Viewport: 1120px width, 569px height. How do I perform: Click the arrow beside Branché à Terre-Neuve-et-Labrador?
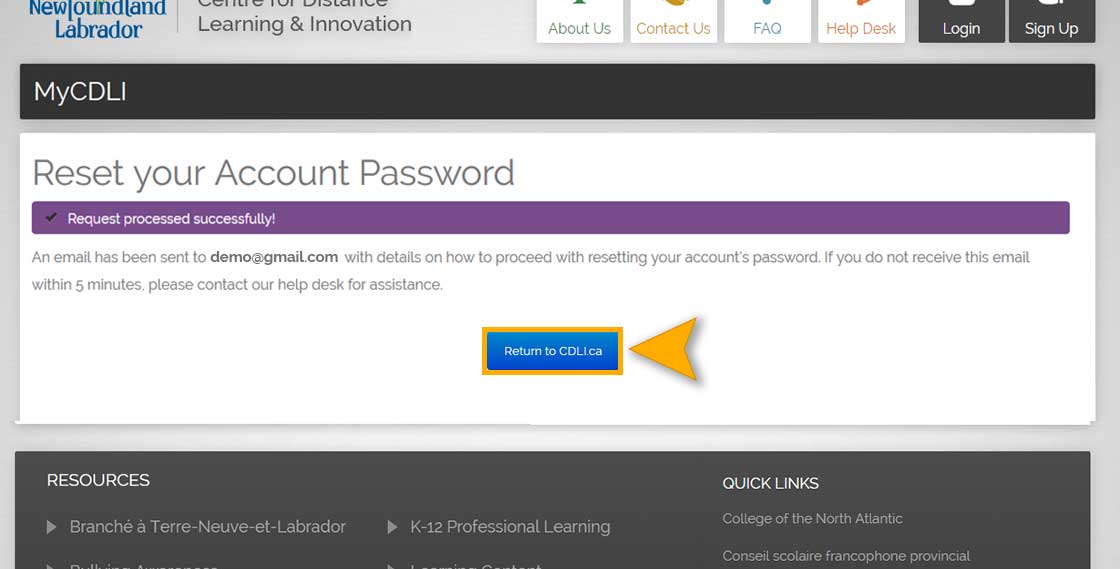pyautogui.click(x=51, y=527)
